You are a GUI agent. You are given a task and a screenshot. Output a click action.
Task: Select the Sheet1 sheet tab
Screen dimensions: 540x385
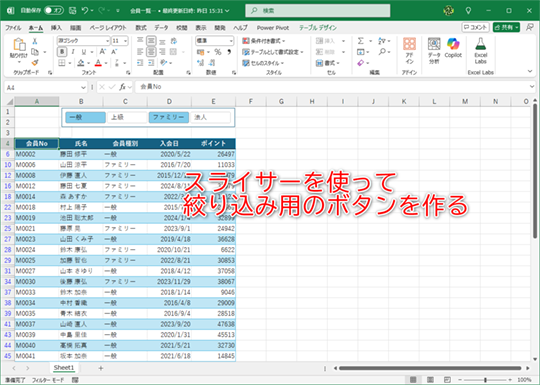64,368
